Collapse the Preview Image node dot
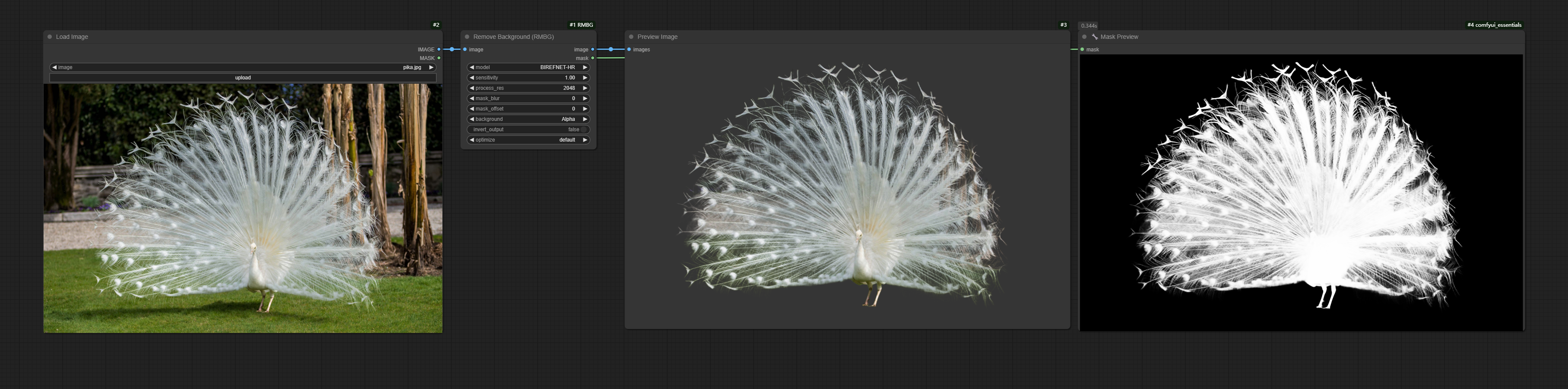The width and height of the screenshot is (1568, 389). tap(631, 37)
